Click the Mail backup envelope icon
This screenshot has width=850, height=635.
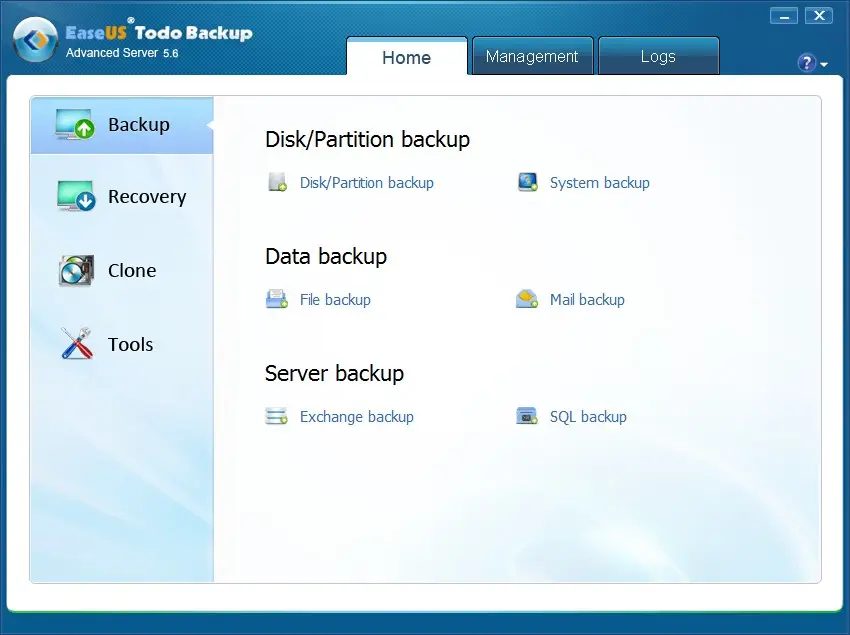(527, 299)
